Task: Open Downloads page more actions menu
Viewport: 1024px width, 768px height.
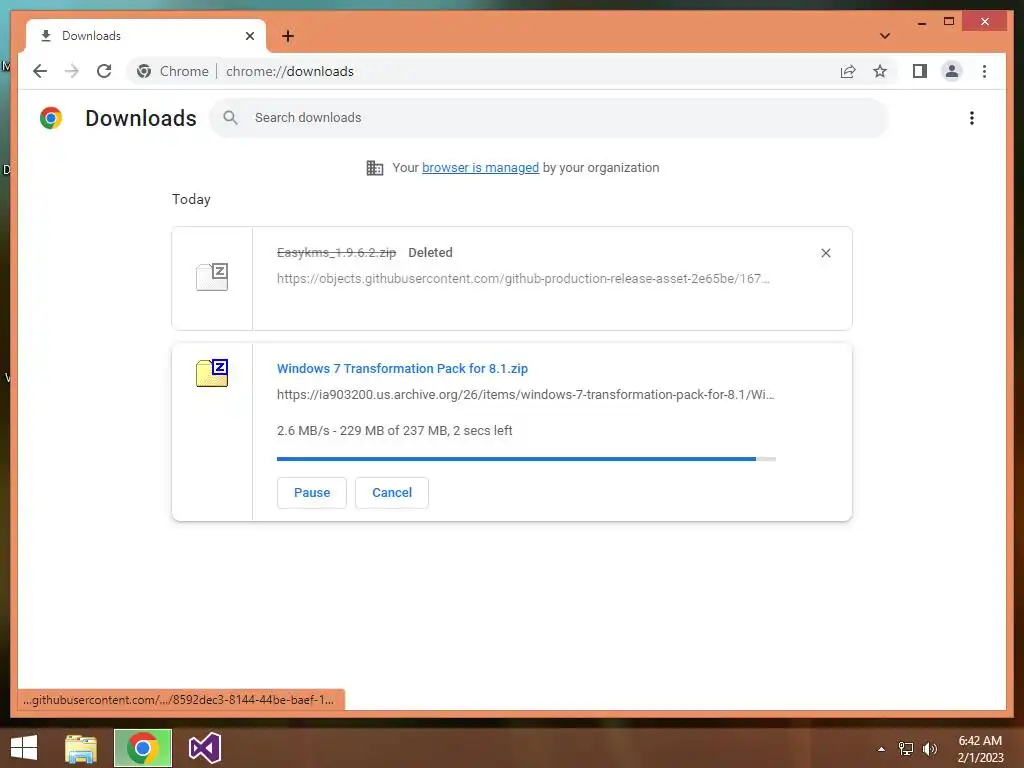Action: click(x=972, y=118)
